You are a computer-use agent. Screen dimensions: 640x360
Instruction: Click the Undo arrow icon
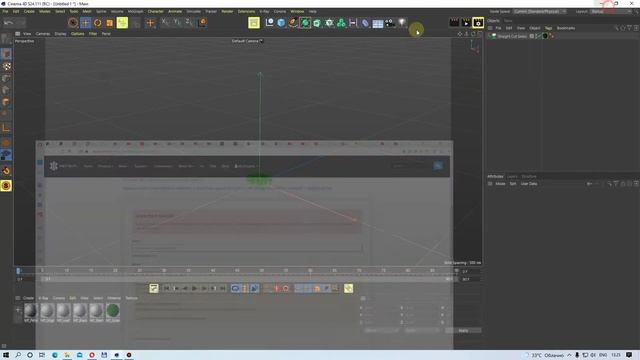(8, 23)
